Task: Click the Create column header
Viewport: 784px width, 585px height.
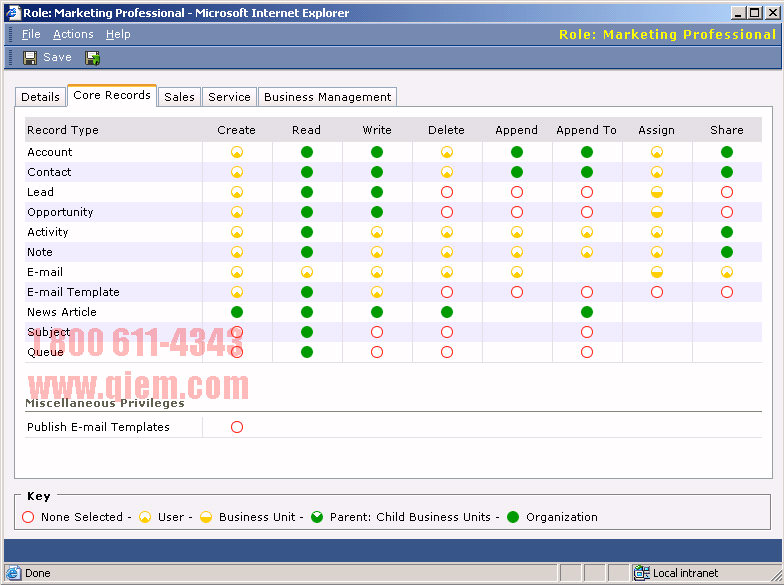Action: [x=236, y=130]
